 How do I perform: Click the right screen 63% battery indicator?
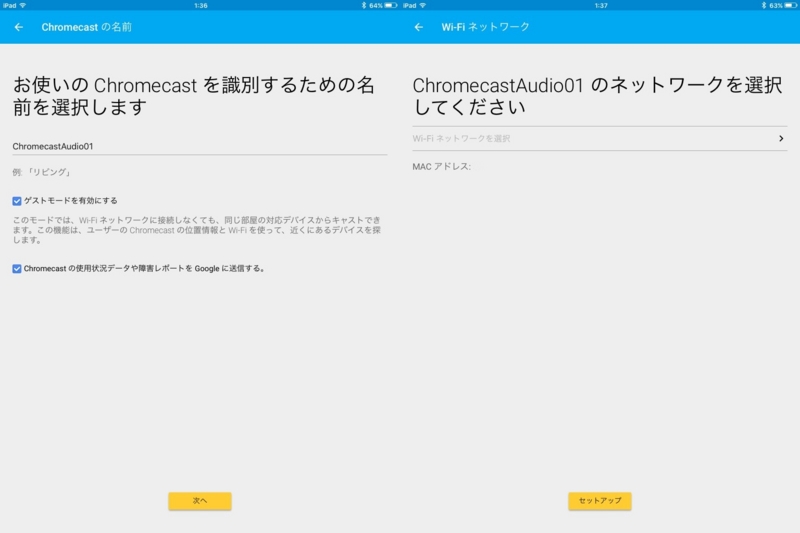783,5
